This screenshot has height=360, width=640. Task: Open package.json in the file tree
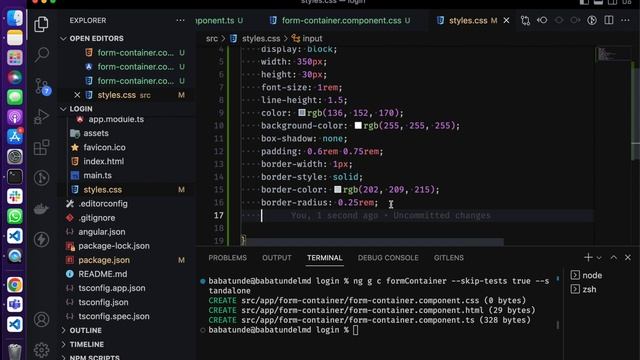coord(104,260)
